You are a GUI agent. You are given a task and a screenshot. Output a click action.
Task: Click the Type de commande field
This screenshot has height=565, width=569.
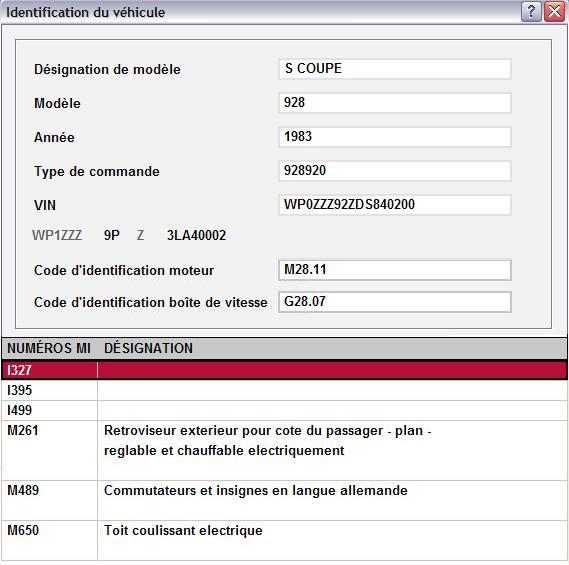[395, 171]
